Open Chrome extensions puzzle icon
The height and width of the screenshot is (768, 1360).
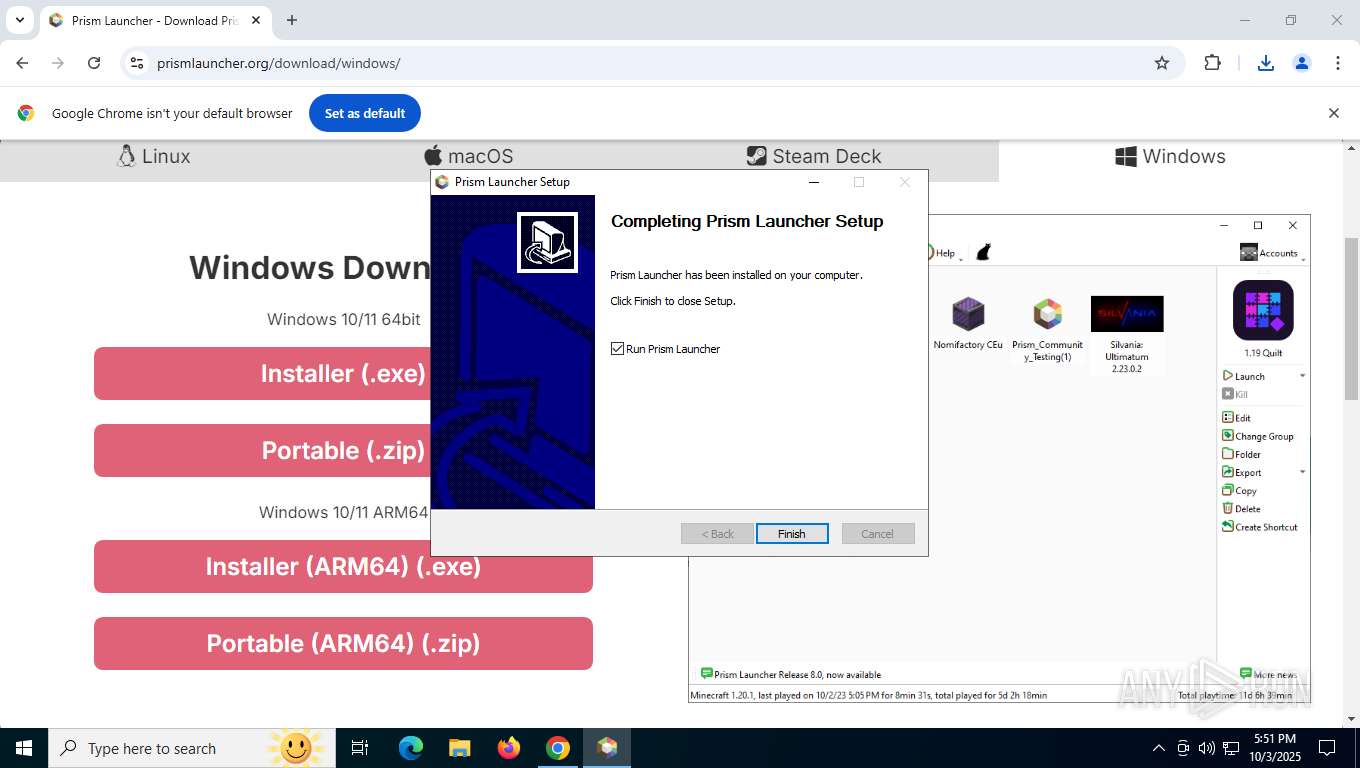(1212, 63)
